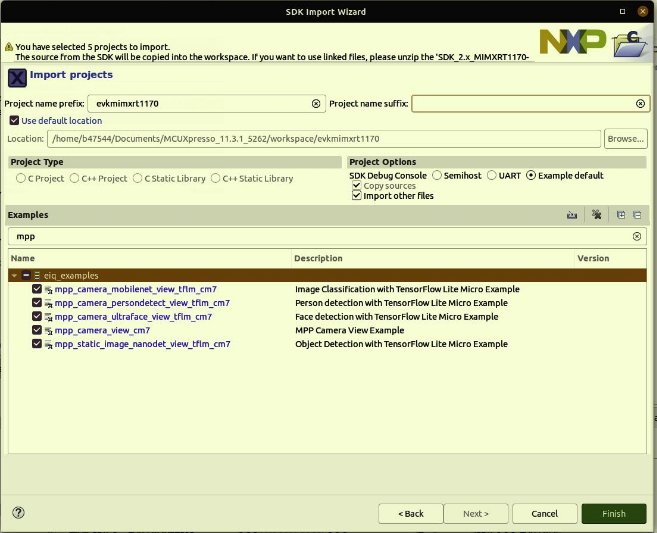Clear the project name prefix field
Viewport: 657px width, 533px height.
[316, 103]
